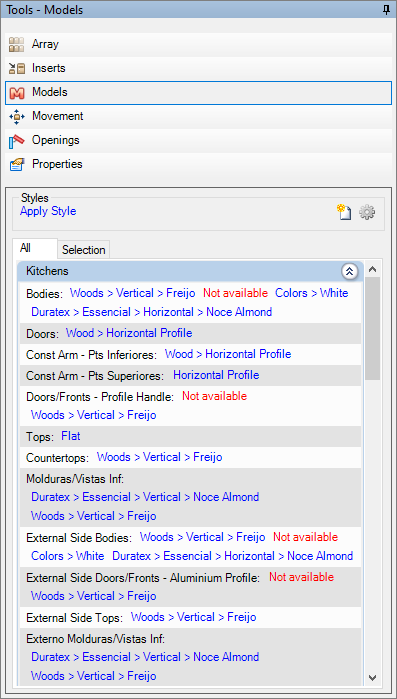The width and height of the screenshot is (397, 699).
Task: Click External Side Bodies Not available
Action: pos(306,537)
